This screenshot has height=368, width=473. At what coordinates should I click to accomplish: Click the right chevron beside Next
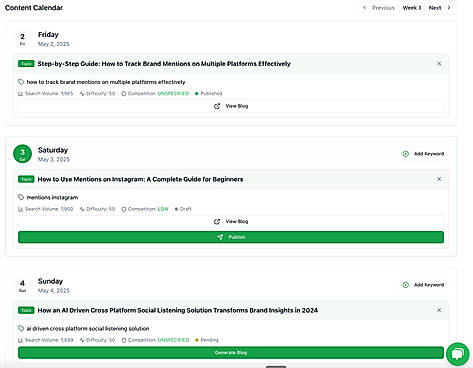pyautogui.click(x=449, y=8)
